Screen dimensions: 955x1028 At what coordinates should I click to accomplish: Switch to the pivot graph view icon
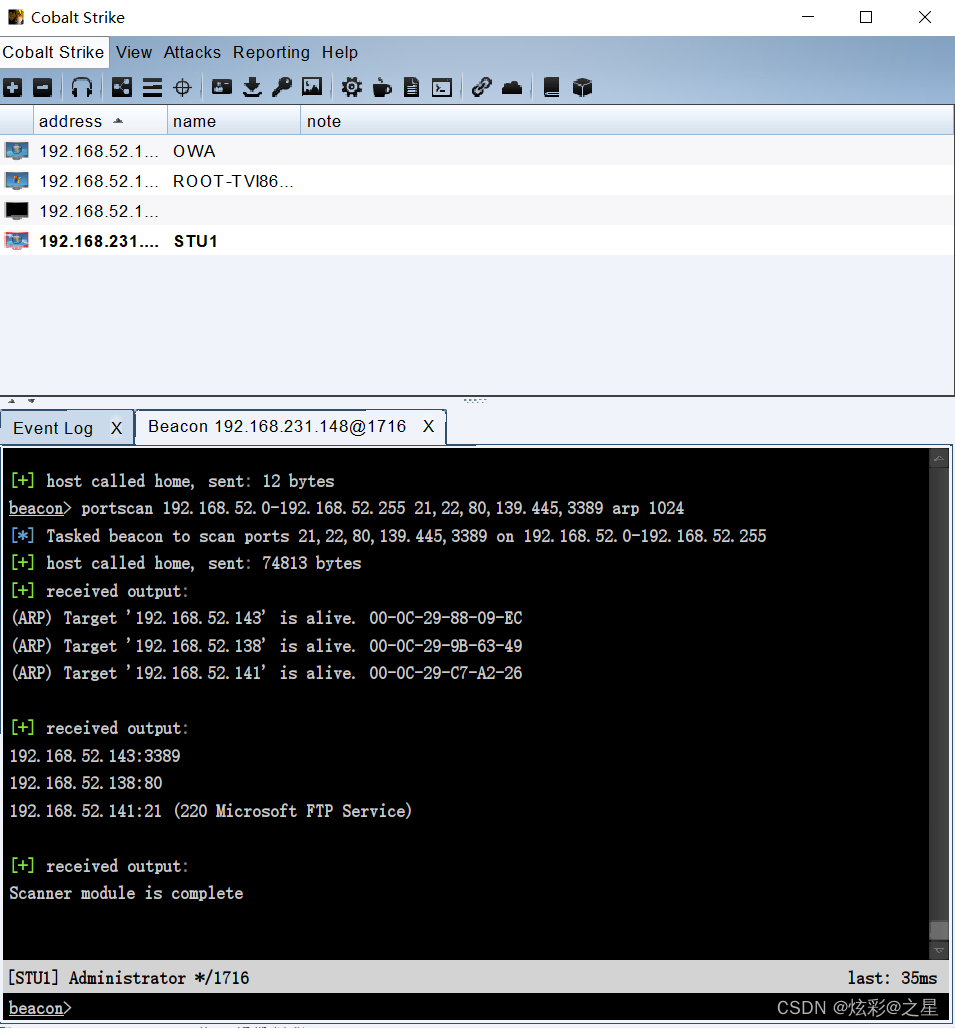[x=121, y=87]
